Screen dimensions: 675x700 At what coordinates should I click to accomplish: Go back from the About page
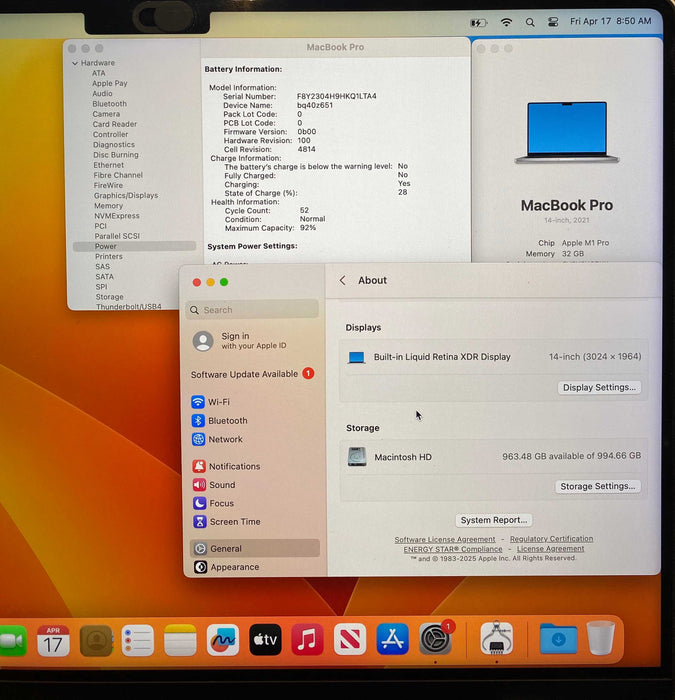click(x=342, y=280)
